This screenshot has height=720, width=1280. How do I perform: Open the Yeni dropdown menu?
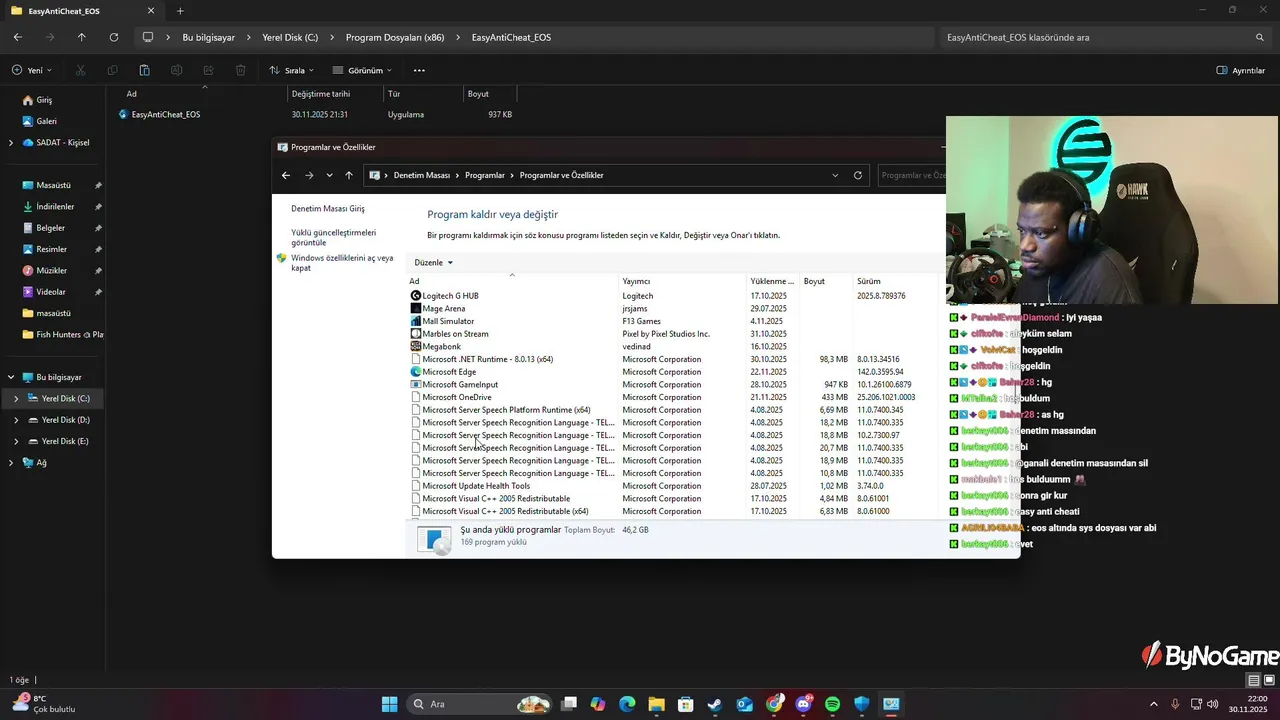pyautogui.click(x=32, y=70)
